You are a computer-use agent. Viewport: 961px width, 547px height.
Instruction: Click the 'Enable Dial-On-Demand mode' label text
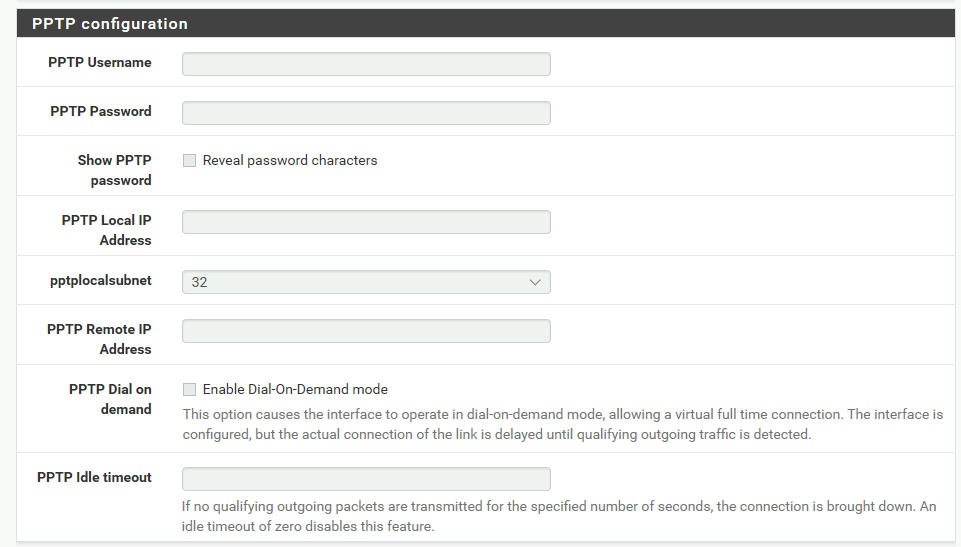tap(295, 390)
